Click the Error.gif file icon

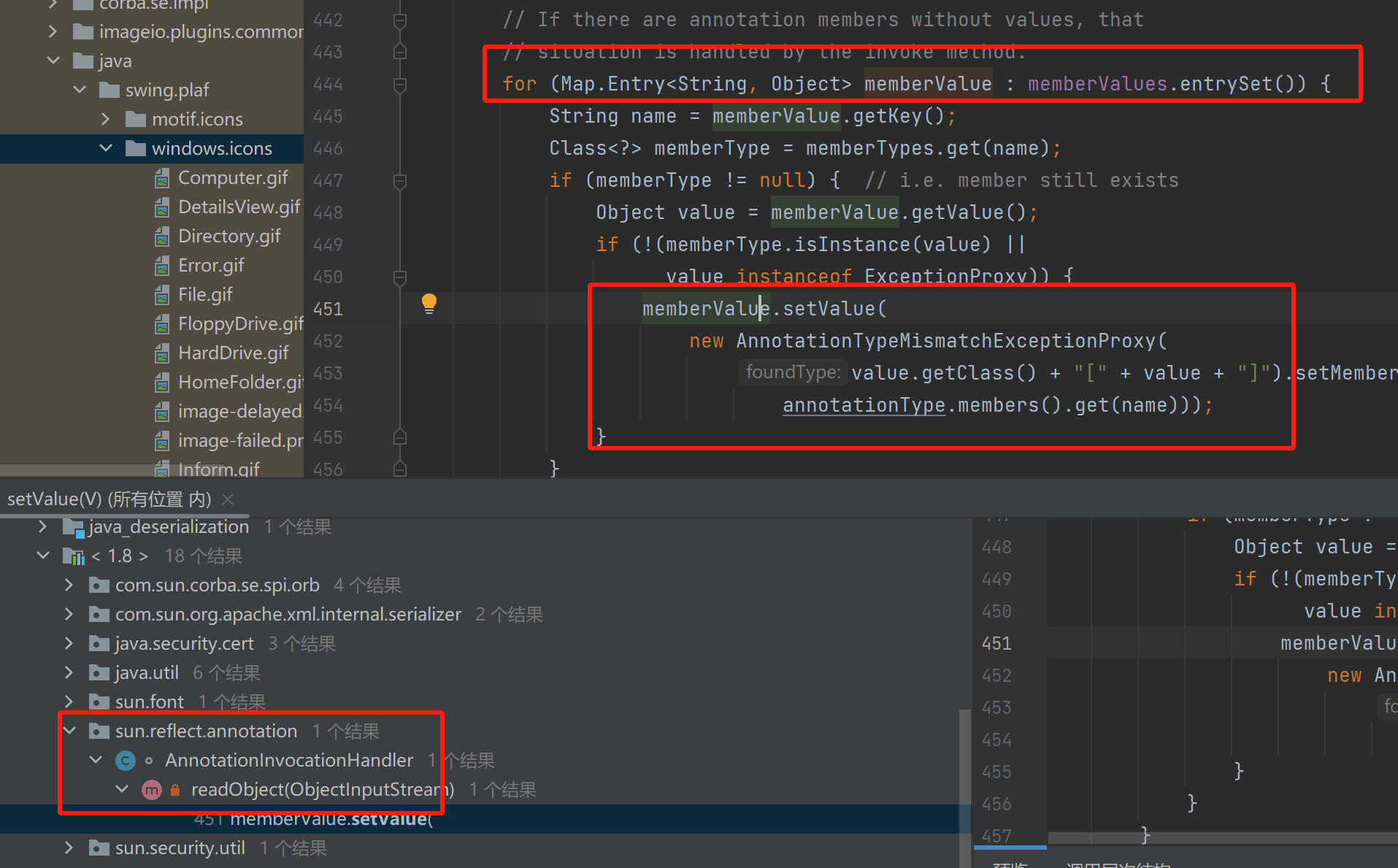(x=162, y=266)
